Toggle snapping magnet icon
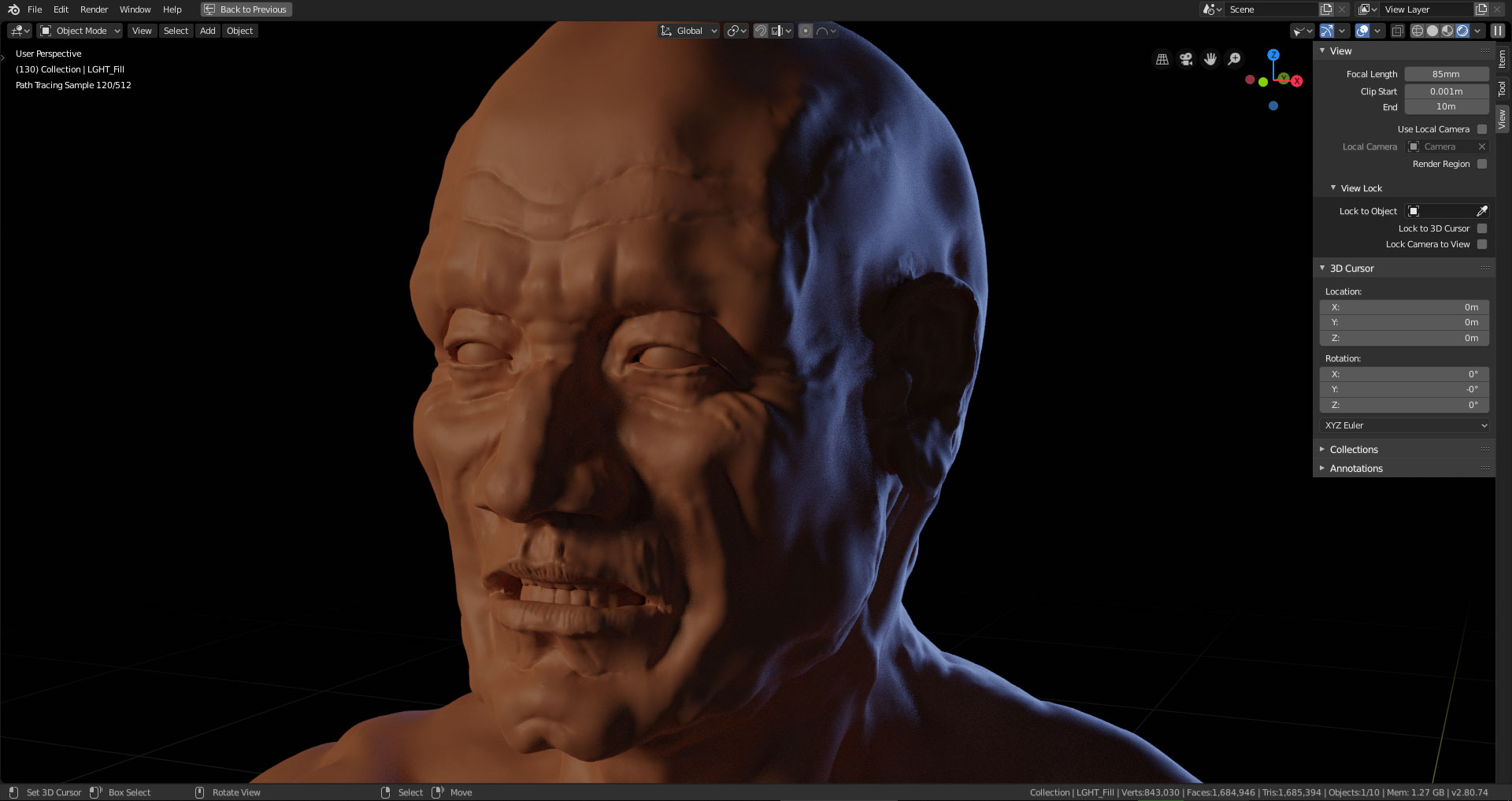The width and height of the screenshot is (1512, 801). click(761, 31)
